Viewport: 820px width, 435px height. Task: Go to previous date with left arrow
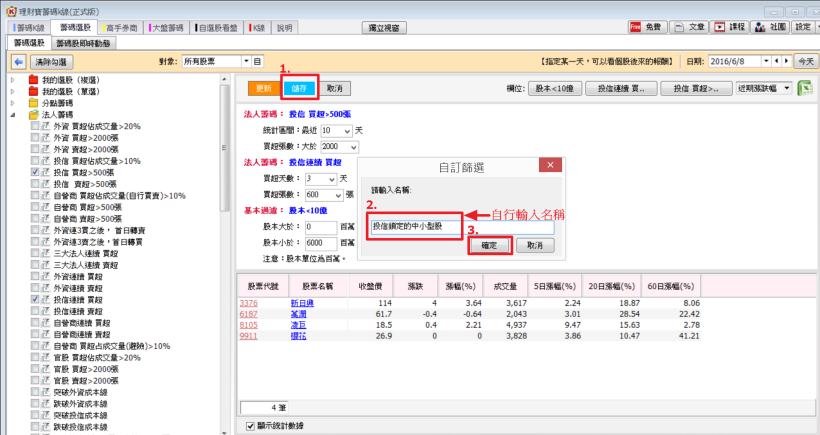pos(777,61)
